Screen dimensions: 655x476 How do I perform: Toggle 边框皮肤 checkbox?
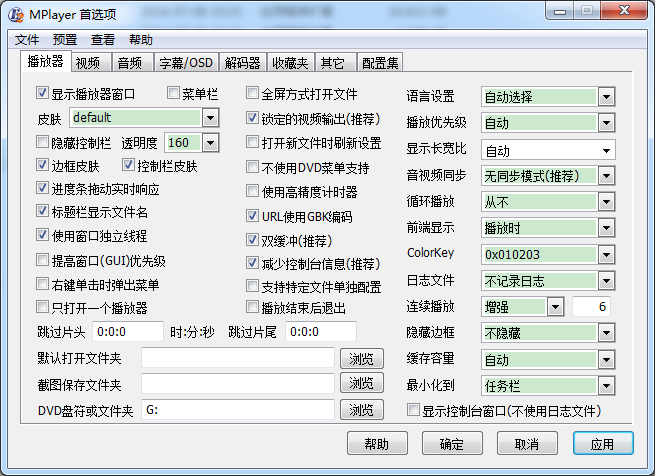tap(42, 165)
